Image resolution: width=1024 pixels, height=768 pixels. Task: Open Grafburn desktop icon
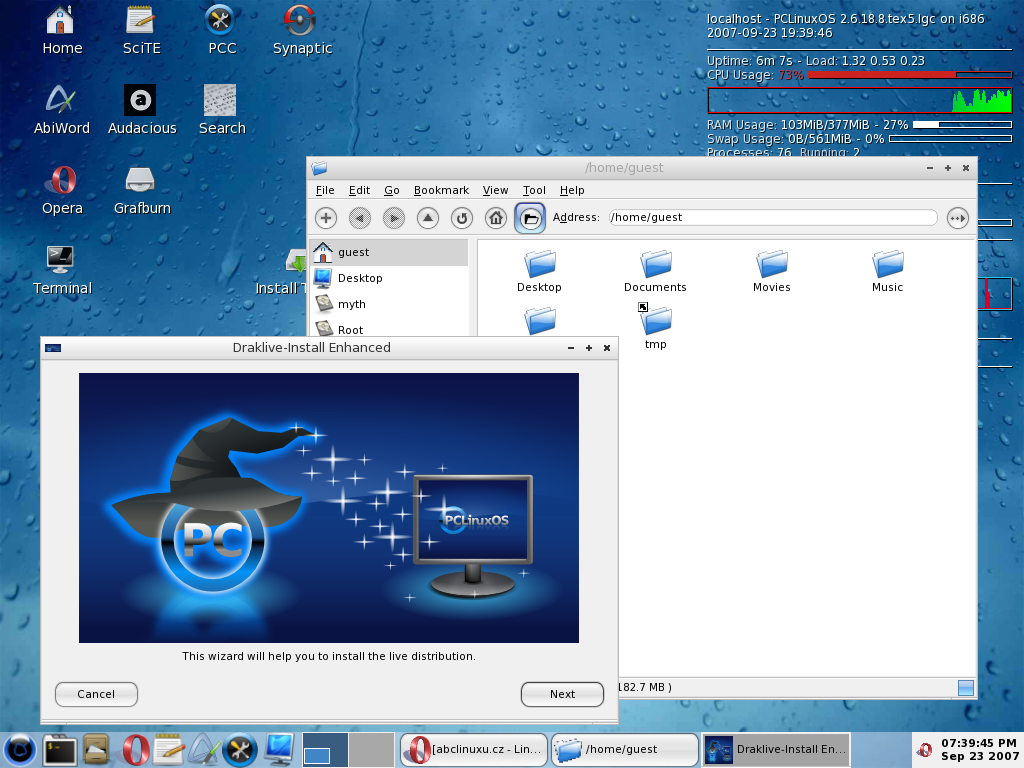141,190
